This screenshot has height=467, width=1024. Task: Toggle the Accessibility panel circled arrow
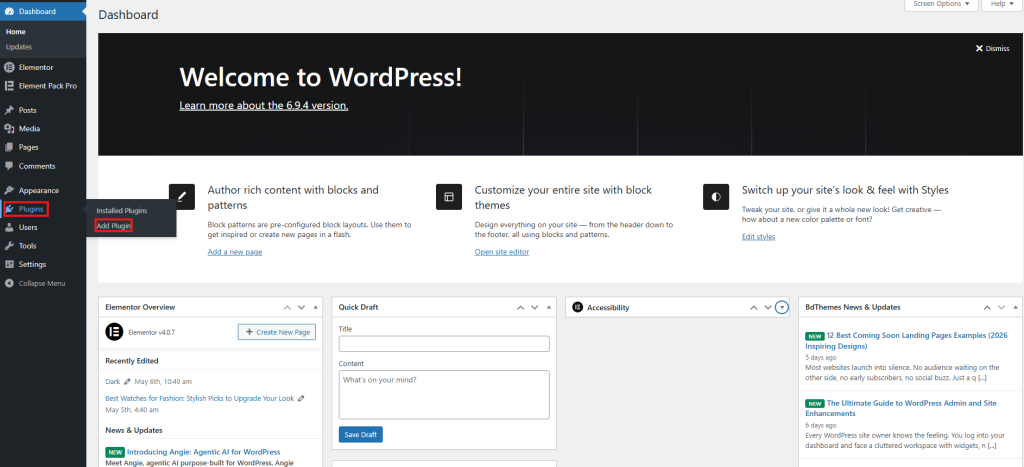(782, 307)
